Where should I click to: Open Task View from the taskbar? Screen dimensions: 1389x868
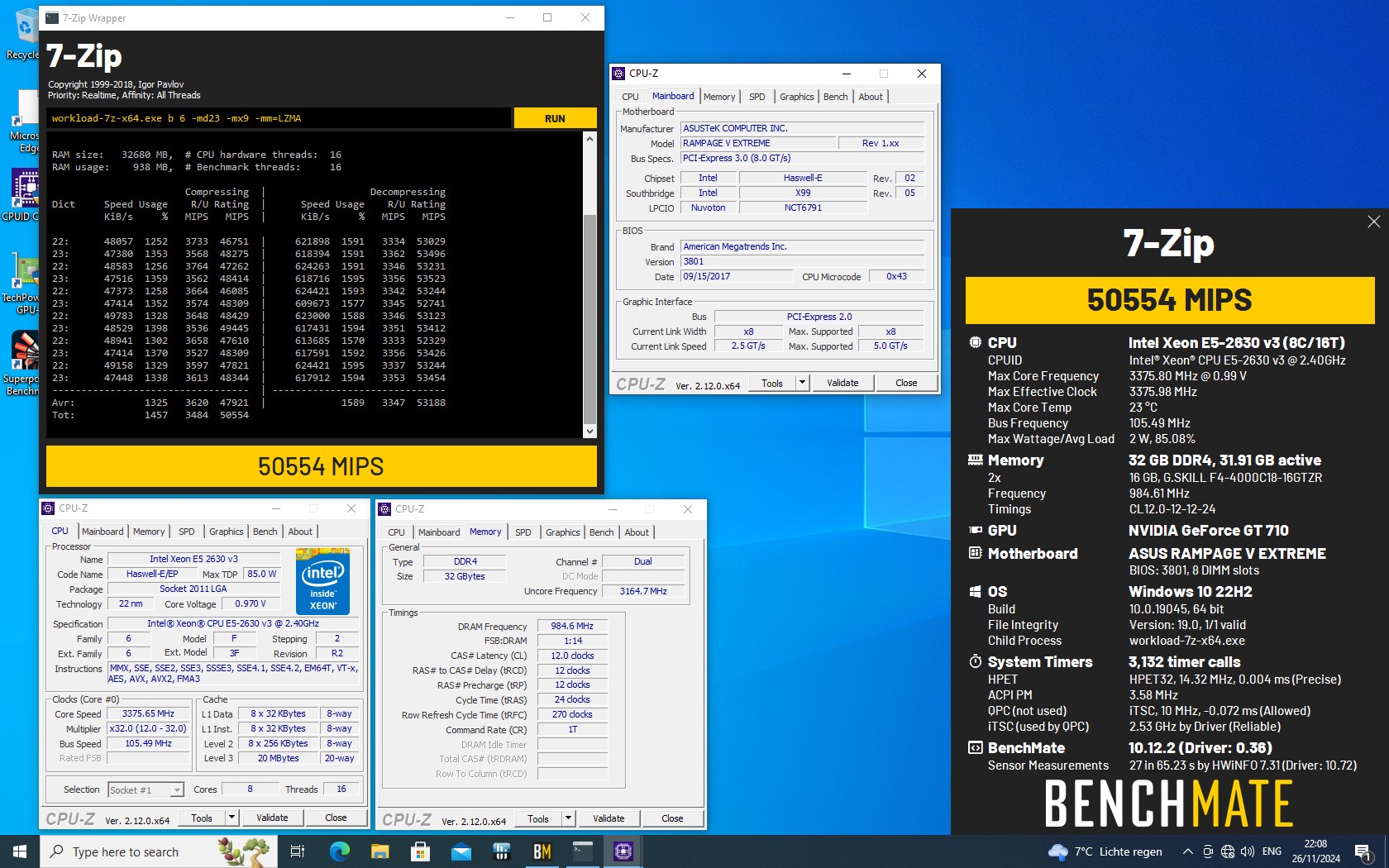(x=298, y=851)
